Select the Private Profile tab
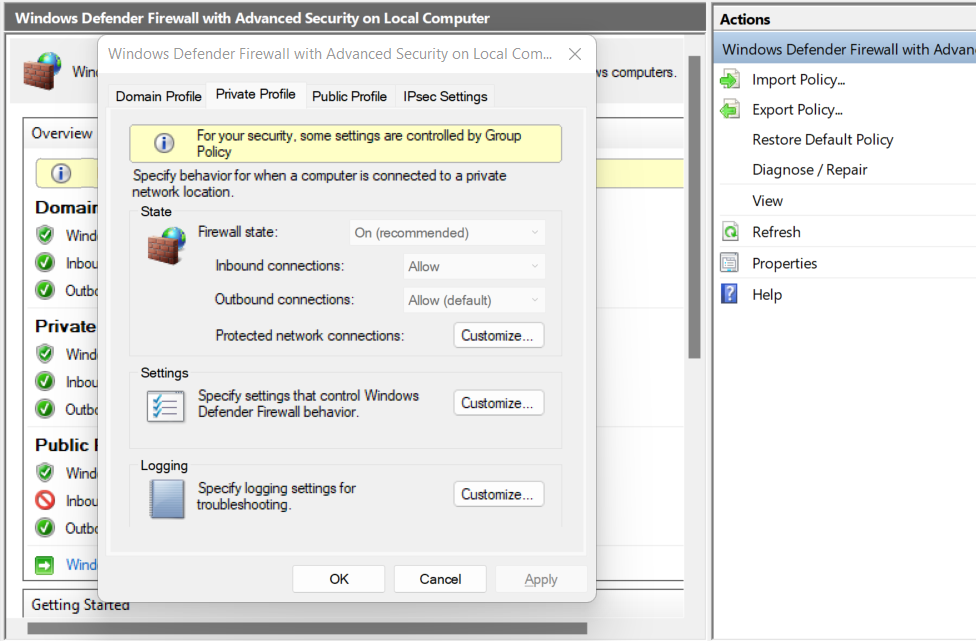Image resolution: width=976 pixels, height=641 pixels. click(256, 95)
